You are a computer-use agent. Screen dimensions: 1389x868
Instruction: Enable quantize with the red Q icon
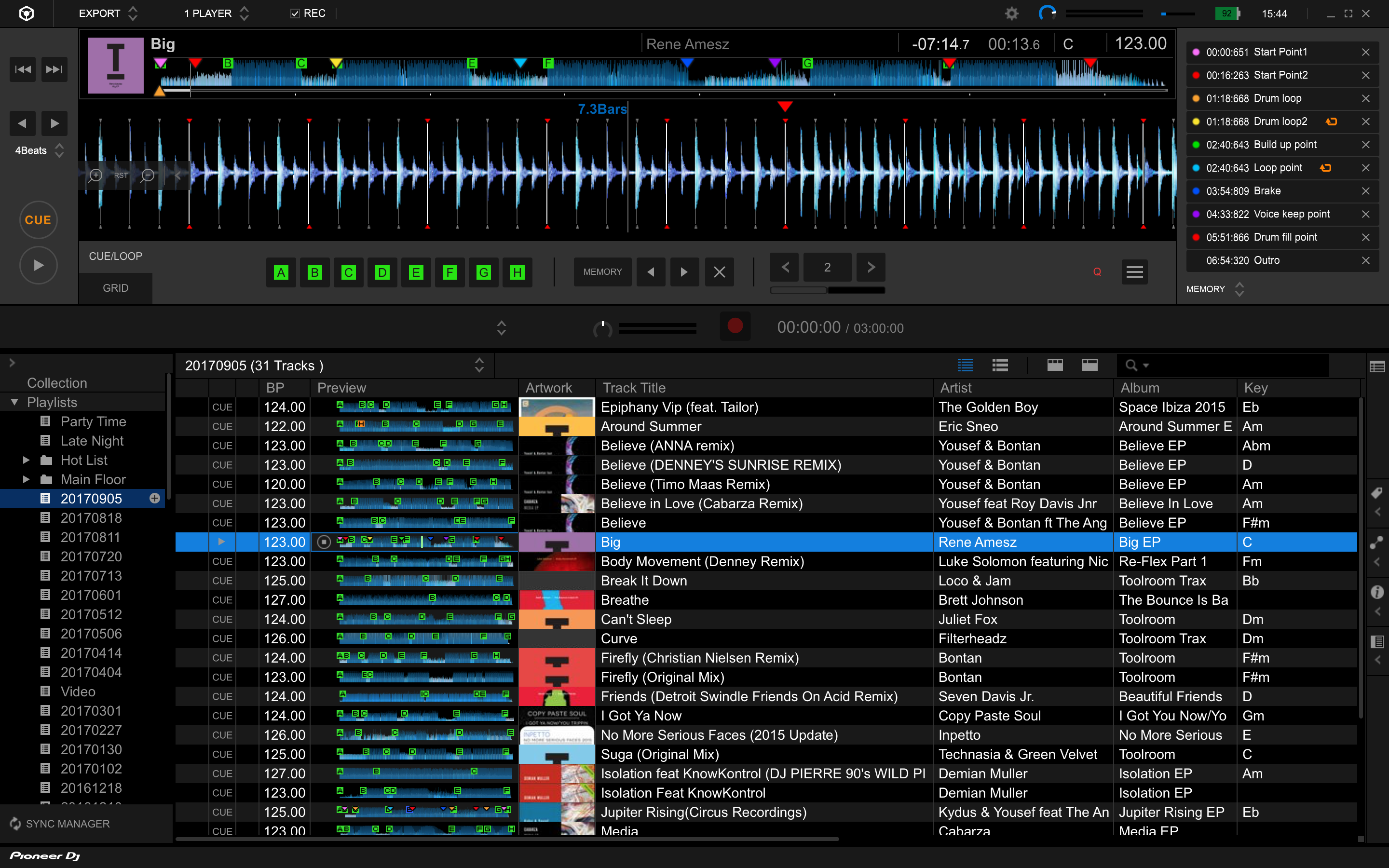coord(1097,271)
